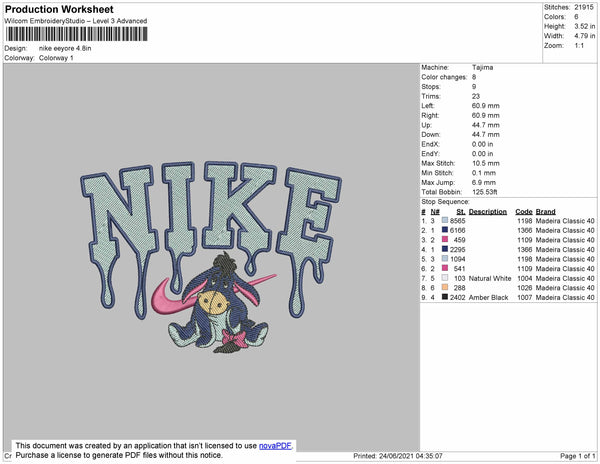Click the orange swatch for stop 8

(445, 287)
